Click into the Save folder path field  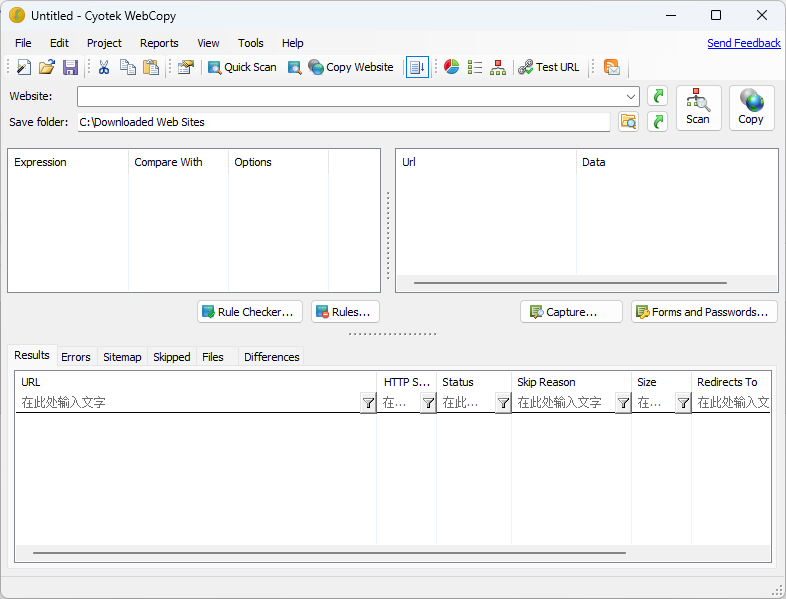pyautogui.click(x=343, y=122)
